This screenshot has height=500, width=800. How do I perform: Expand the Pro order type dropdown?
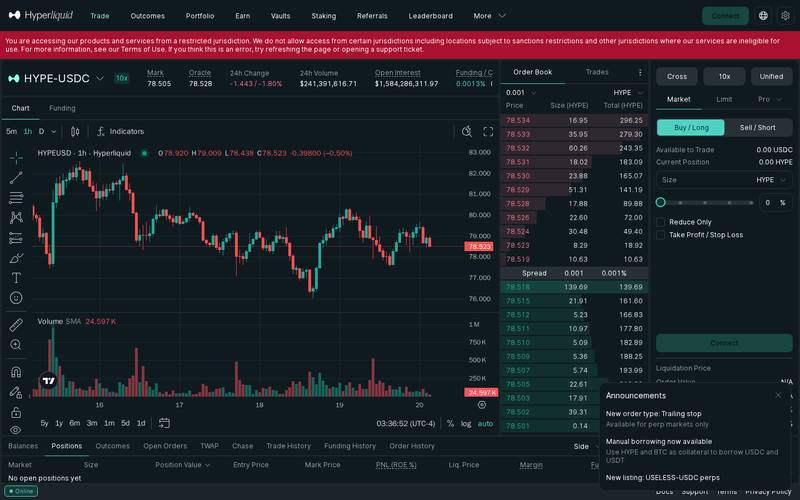pyautogui.click(x=769, y=99)
